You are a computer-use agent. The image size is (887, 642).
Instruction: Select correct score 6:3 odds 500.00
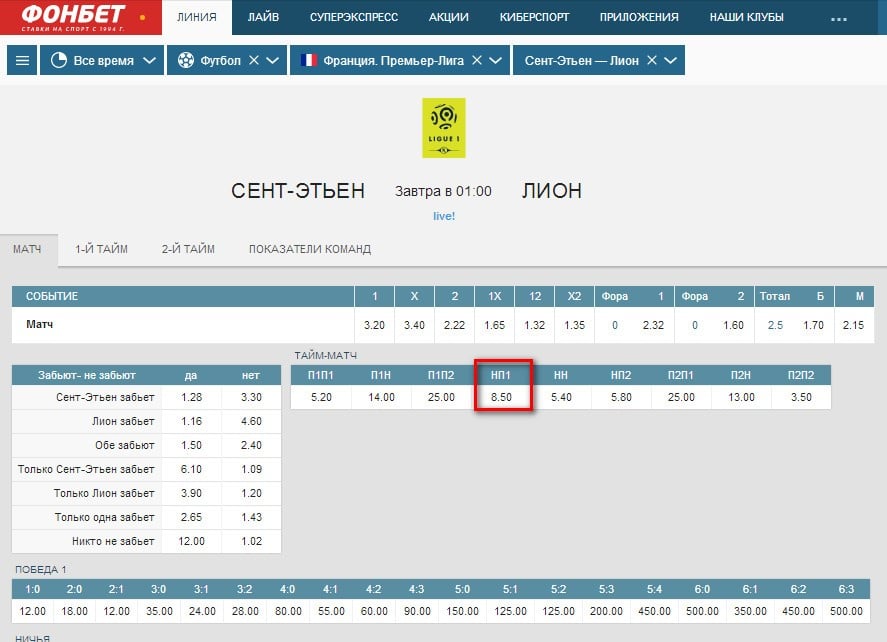(x=846, y=611)
